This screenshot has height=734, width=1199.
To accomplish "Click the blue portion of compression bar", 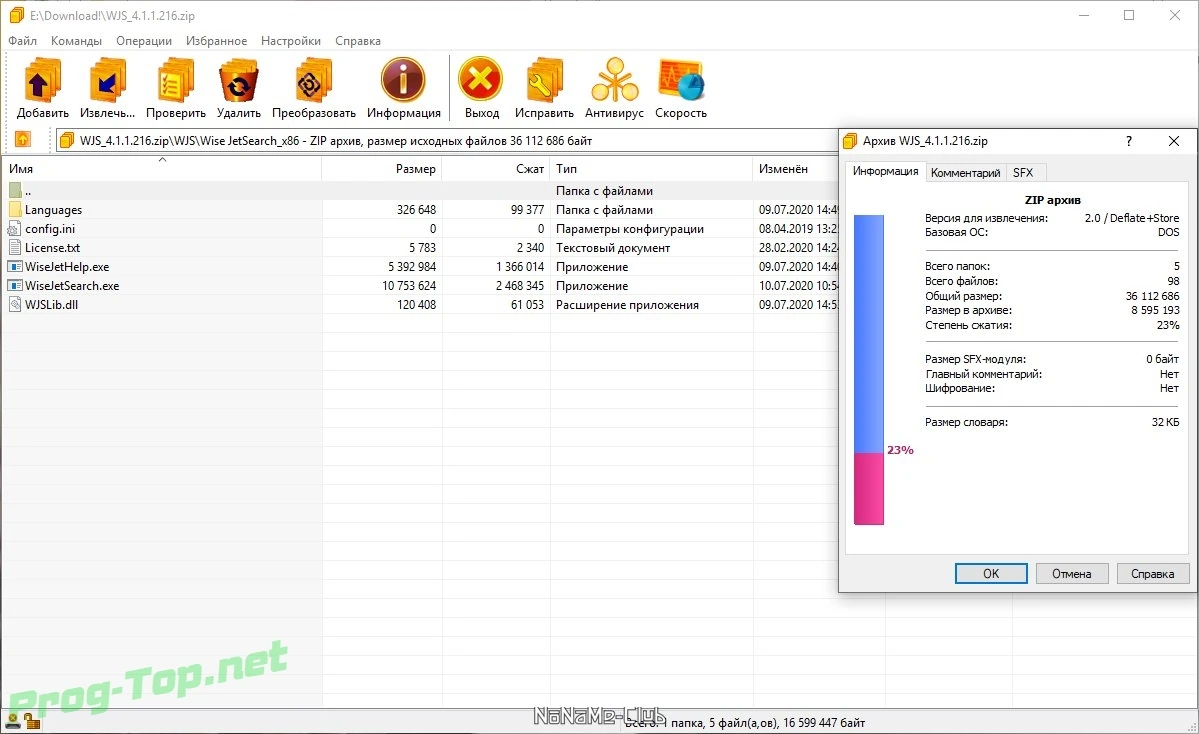I will (x=869, y=334).
